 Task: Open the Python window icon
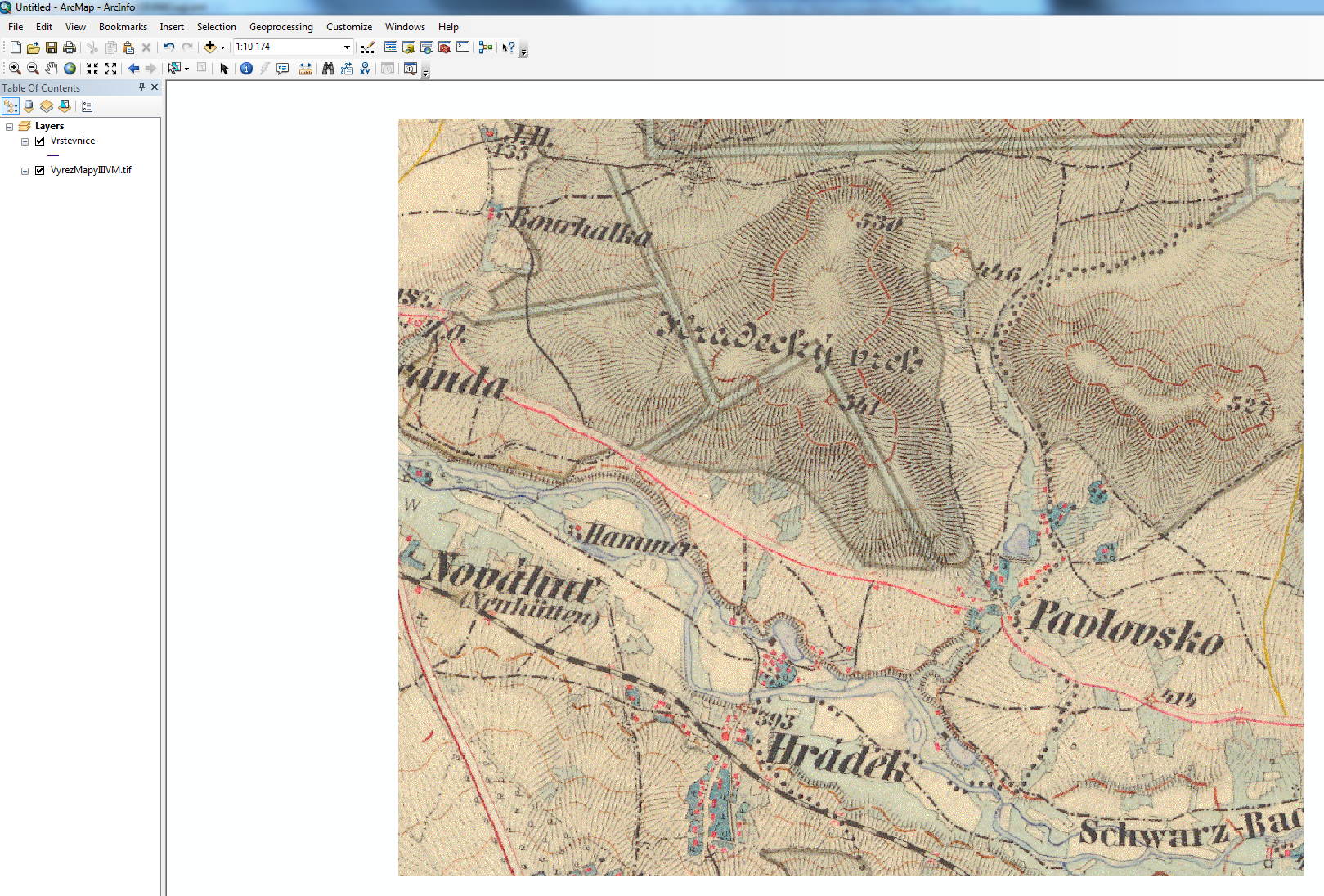click(463, 47)
